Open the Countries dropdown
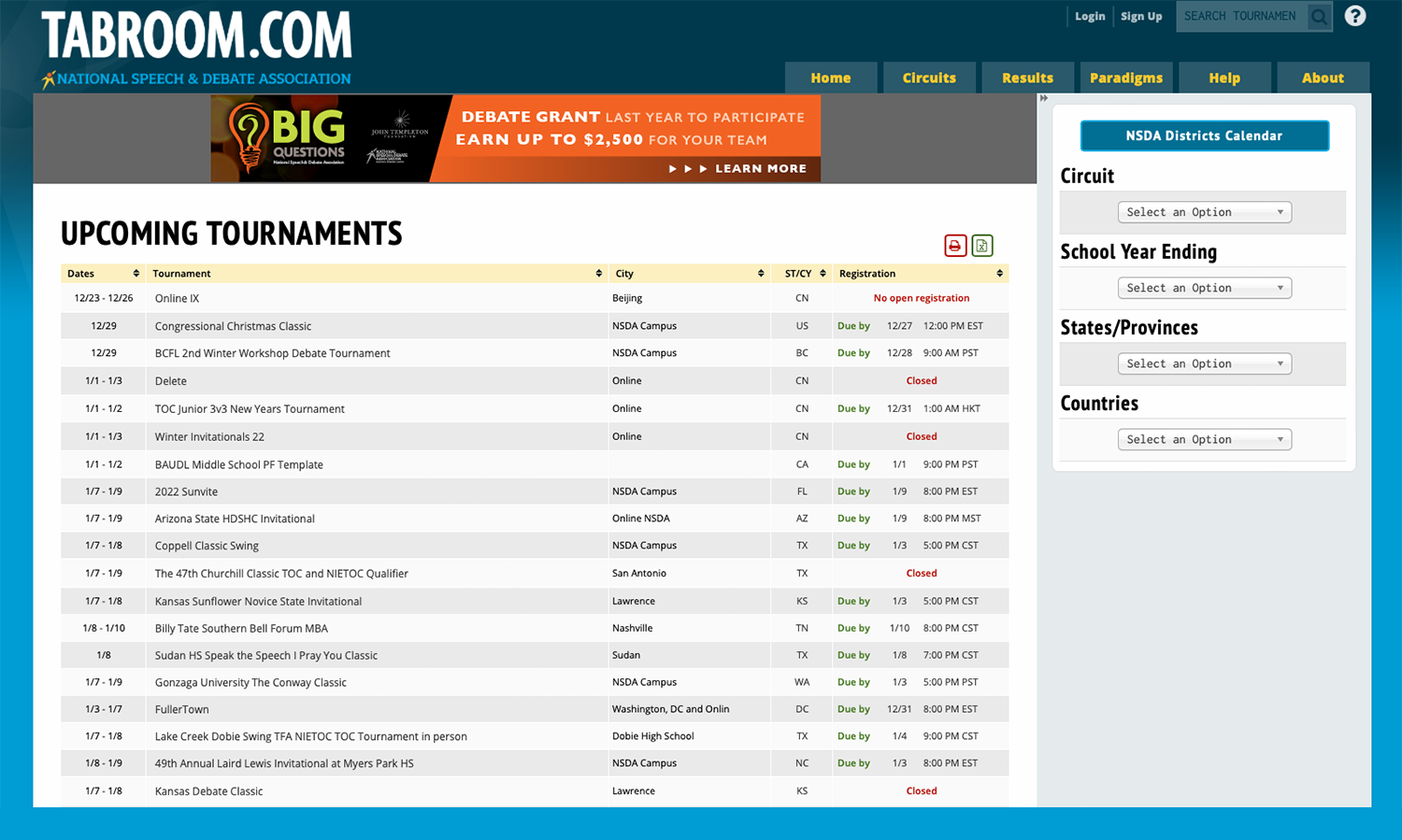 coord(1204,439)
